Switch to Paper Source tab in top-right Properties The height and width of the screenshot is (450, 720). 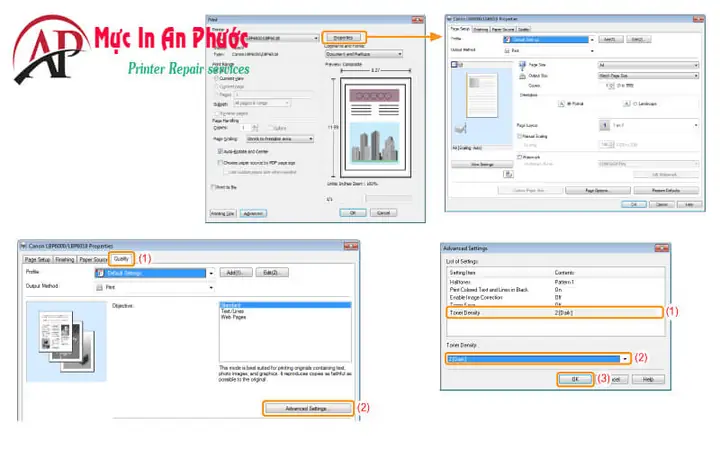pyautogui.click(x=503, y=29)
